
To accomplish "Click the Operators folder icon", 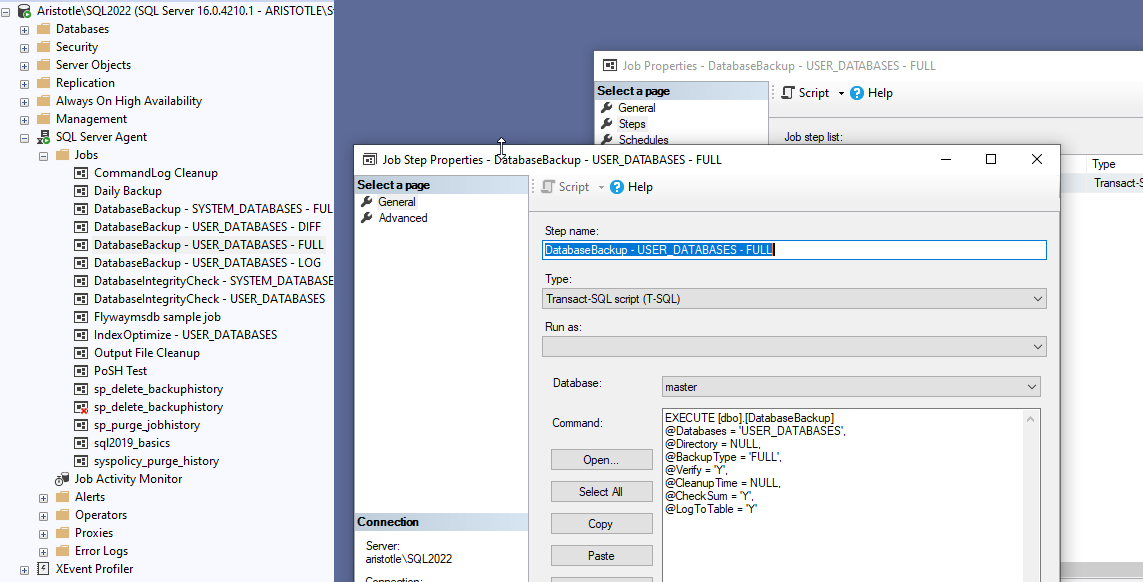I will (63, 515).
